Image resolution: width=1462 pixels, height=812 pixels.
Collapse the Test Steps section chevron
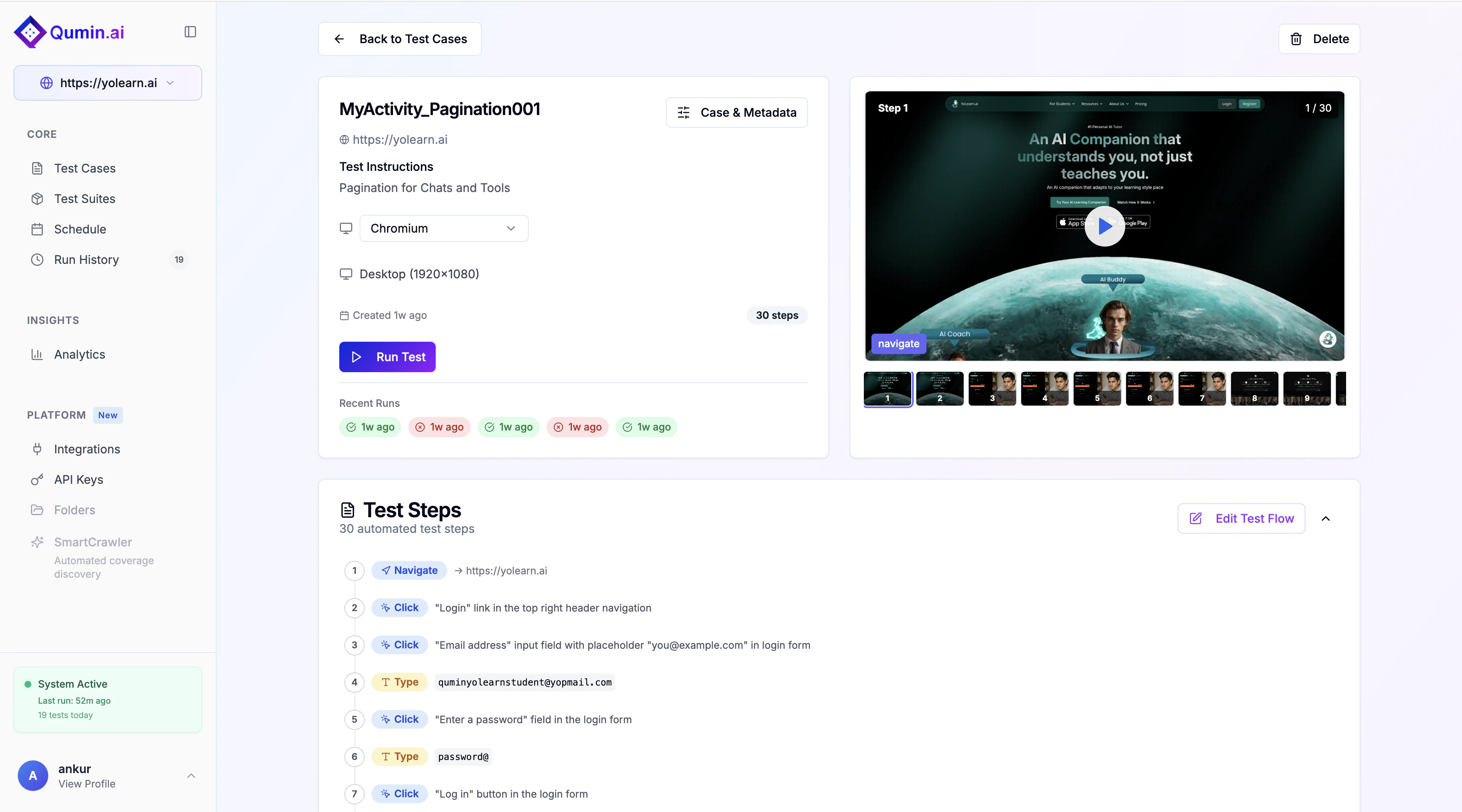click(1326, 518)
